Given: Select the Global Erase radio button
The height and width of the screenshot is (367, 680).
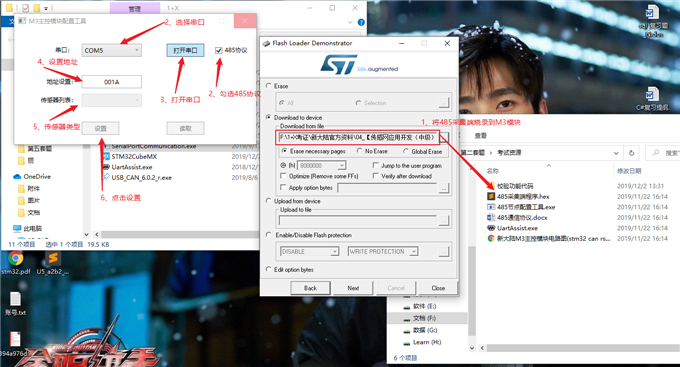Looking at the screenshot, I should tap(406, 151).
